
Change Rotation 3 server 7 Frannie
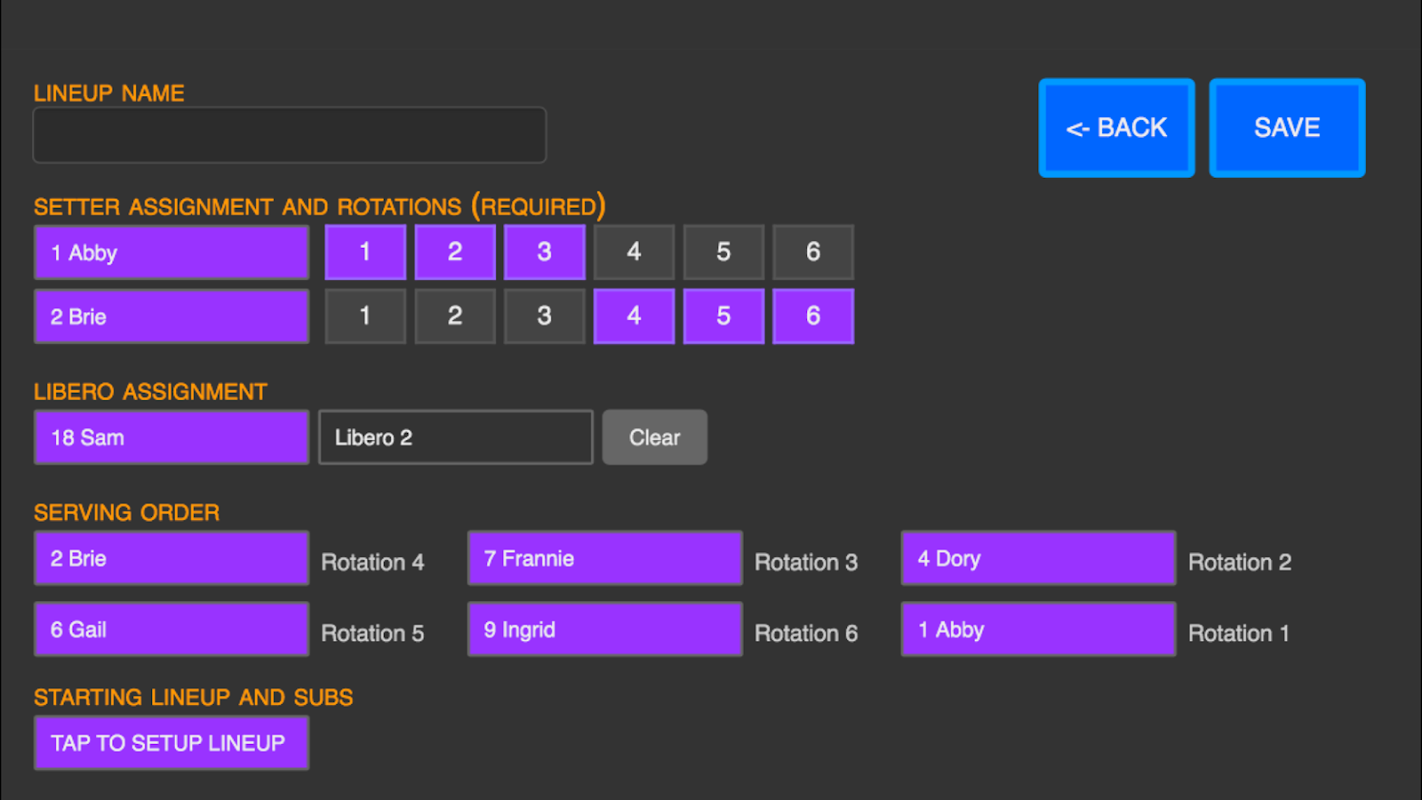tap(605, 558)
